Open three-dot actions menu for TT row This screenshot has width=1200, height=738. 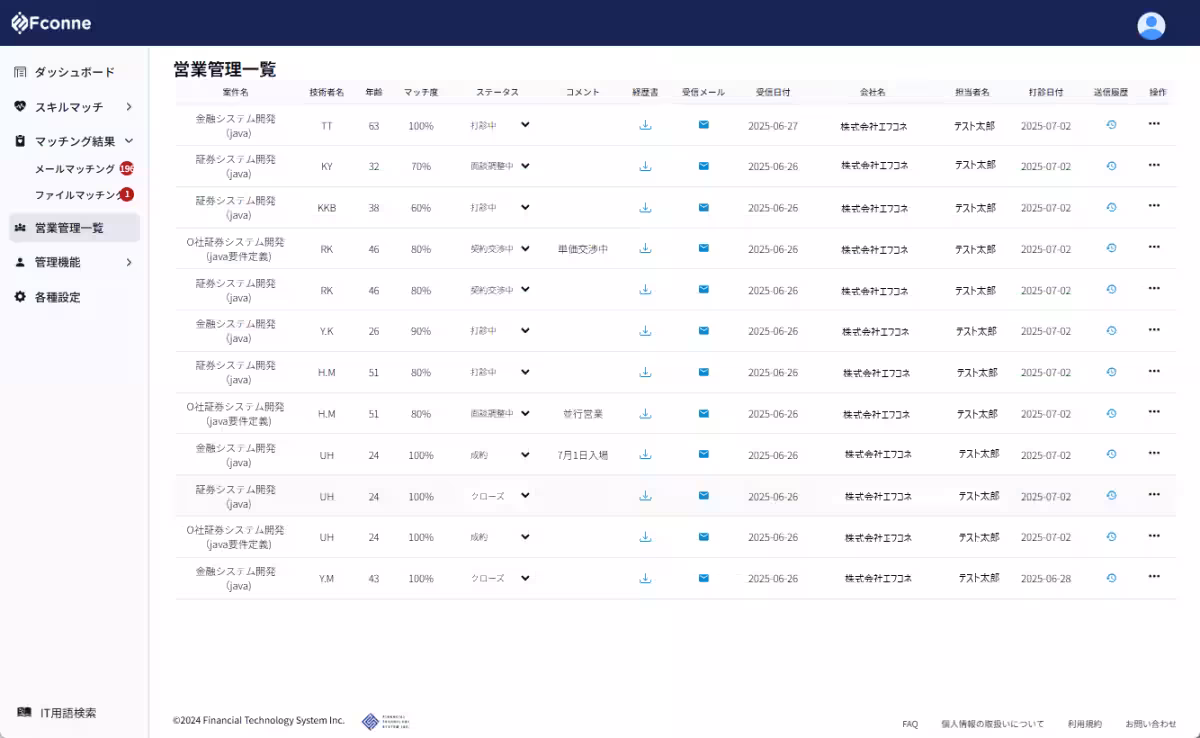1154,124
